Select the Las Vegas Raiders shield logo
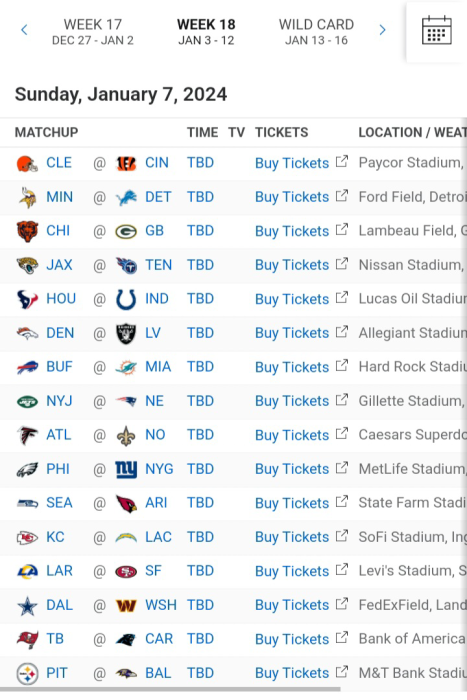Viewport: 467px width, 700px height. click(x=126, y=333)
